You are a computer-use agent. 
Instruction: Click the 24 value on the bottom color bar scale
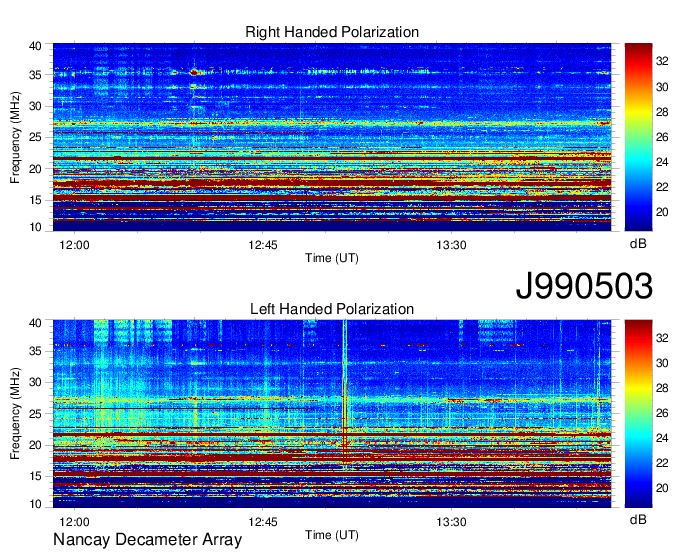point(662,438)
